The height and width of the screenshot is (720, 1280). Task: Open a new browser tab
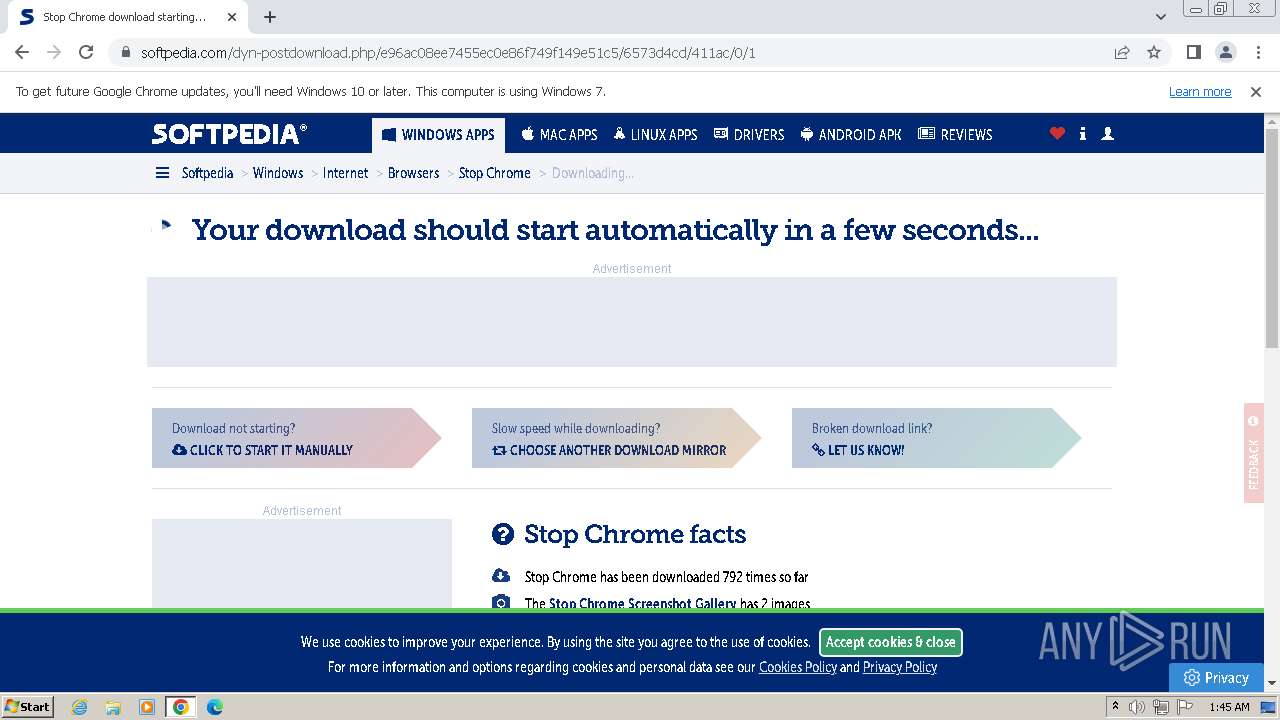click(270, 17)
